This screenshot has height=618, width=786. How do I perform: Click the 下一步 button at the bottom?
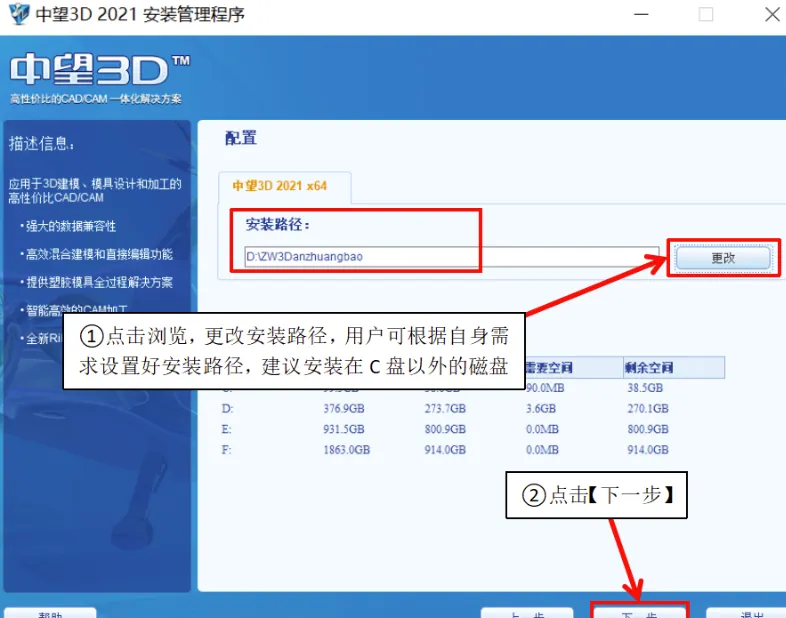(640, 612)
